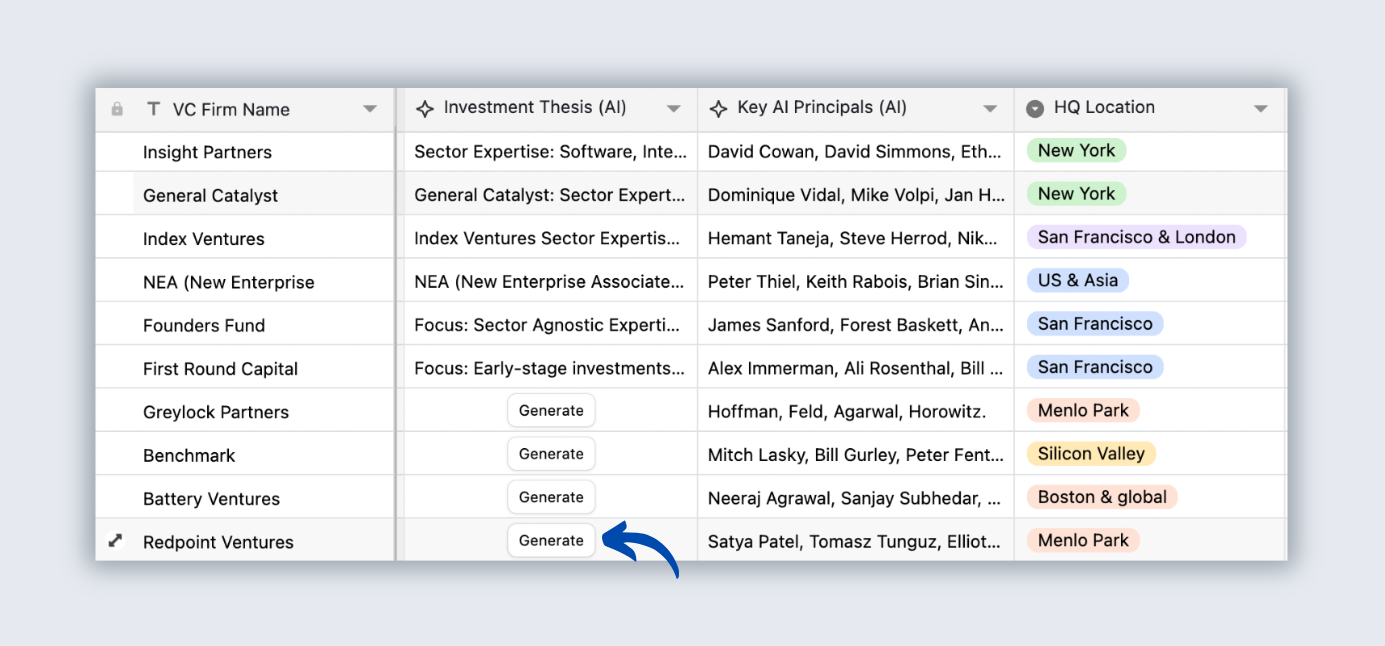Open the VC Firm Name column dropdown arrow

click(370, 109)
